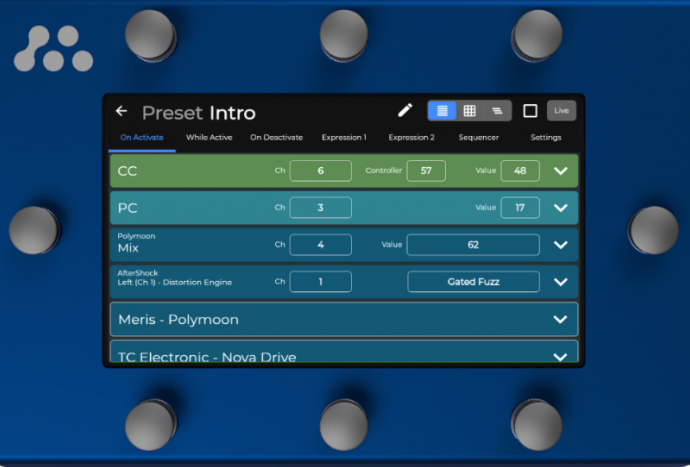This screenshot has height=467, width=690.
Task: Switch to Expression 1 tab
Action: 344,137
